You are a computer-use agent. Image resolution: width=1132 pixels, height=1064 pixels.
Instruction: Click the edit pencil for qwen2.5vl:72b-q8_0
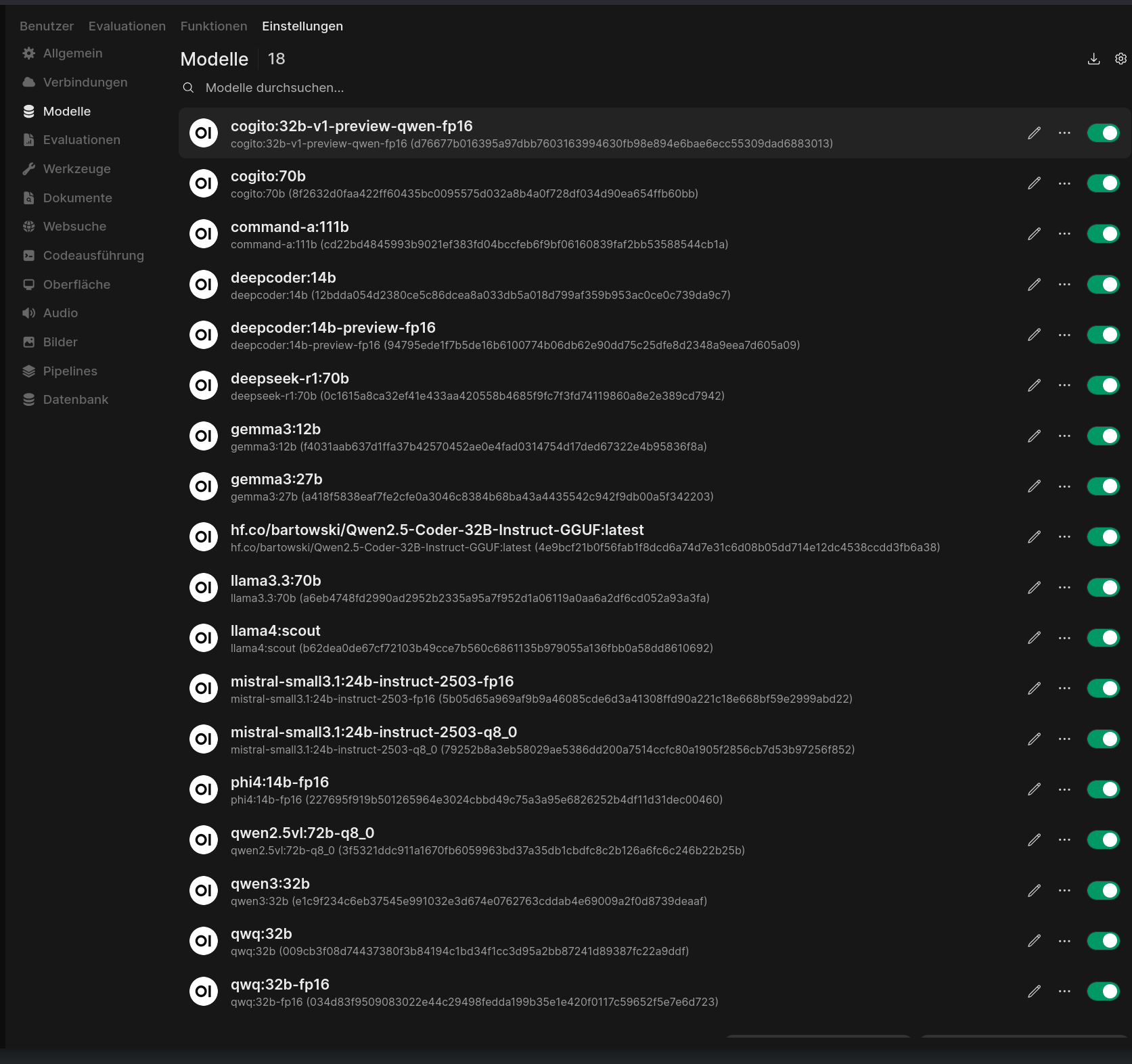tap(1034, 840)
